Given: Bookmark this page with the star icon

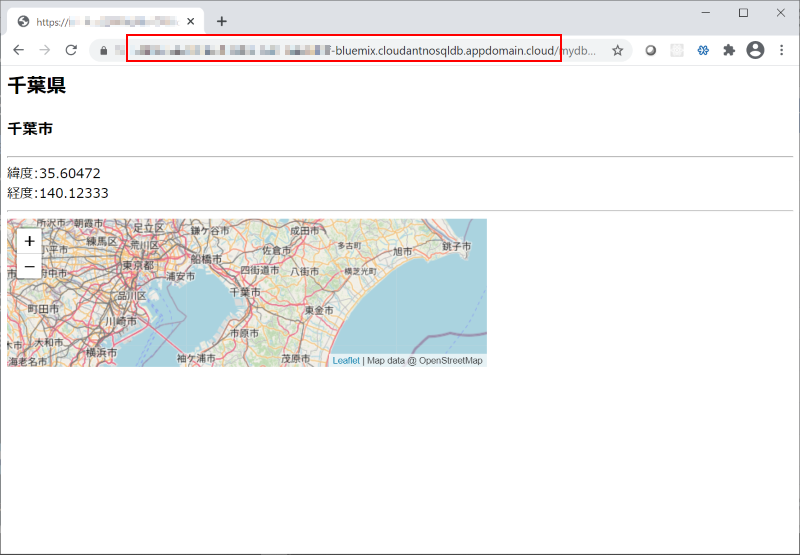Looking at the screenshot, I should point(617,51).
